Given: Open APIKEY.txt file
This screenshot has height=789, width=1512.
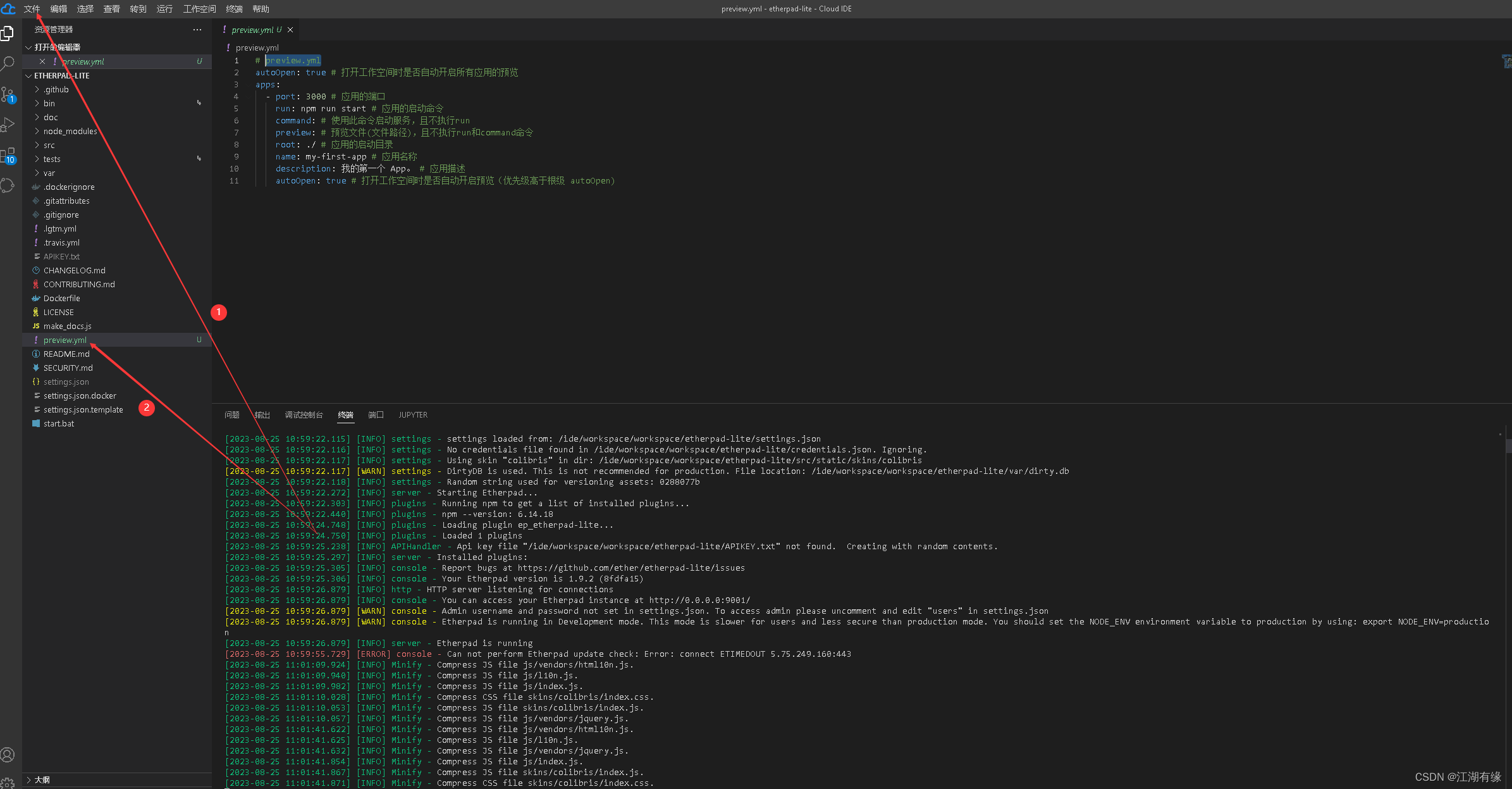Looking at the screenshot, I should click(117, 256).
